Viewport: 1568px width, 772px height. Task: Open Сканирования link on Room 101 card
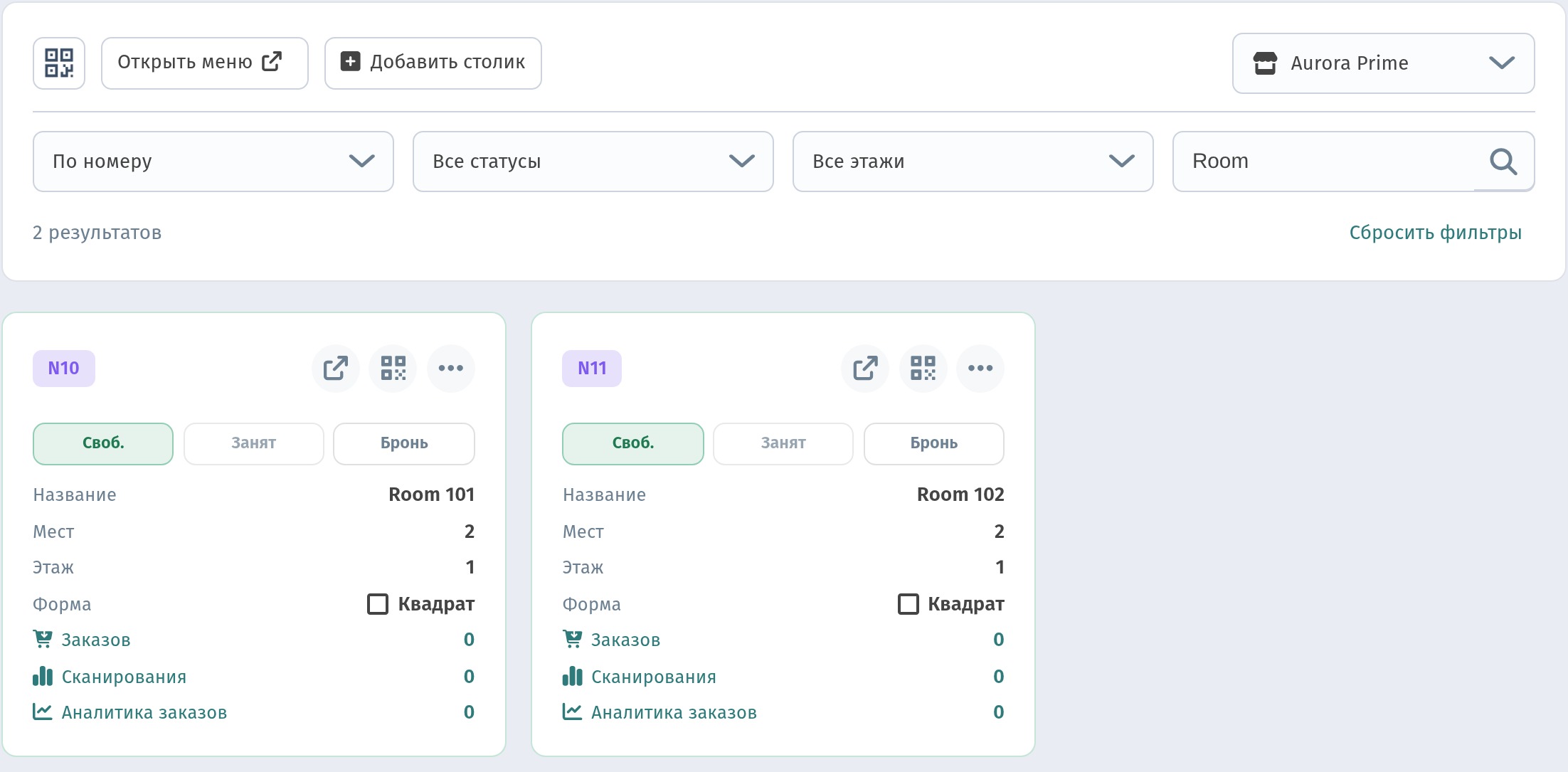[x=124, y=677]
